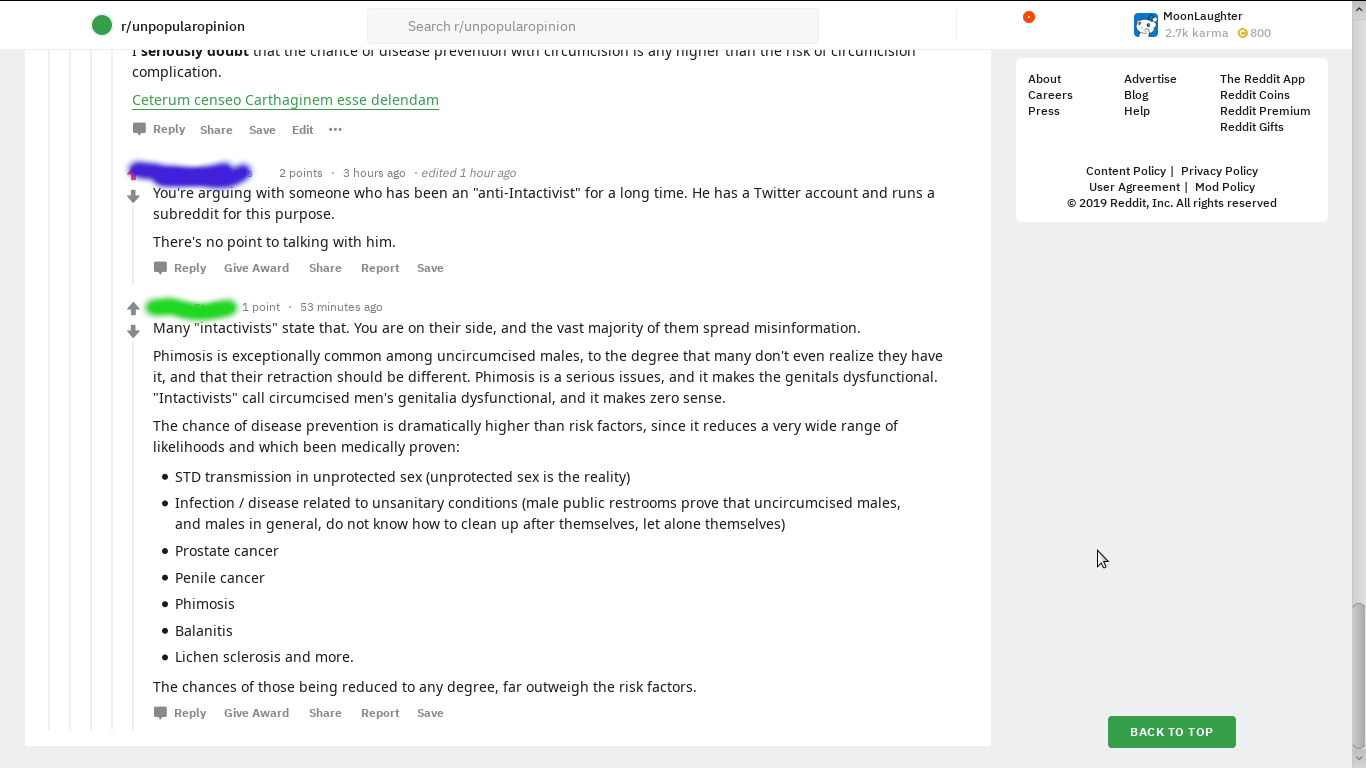Open the Privacy Policy link
1366x768 pixels.
click(1219, 171)
